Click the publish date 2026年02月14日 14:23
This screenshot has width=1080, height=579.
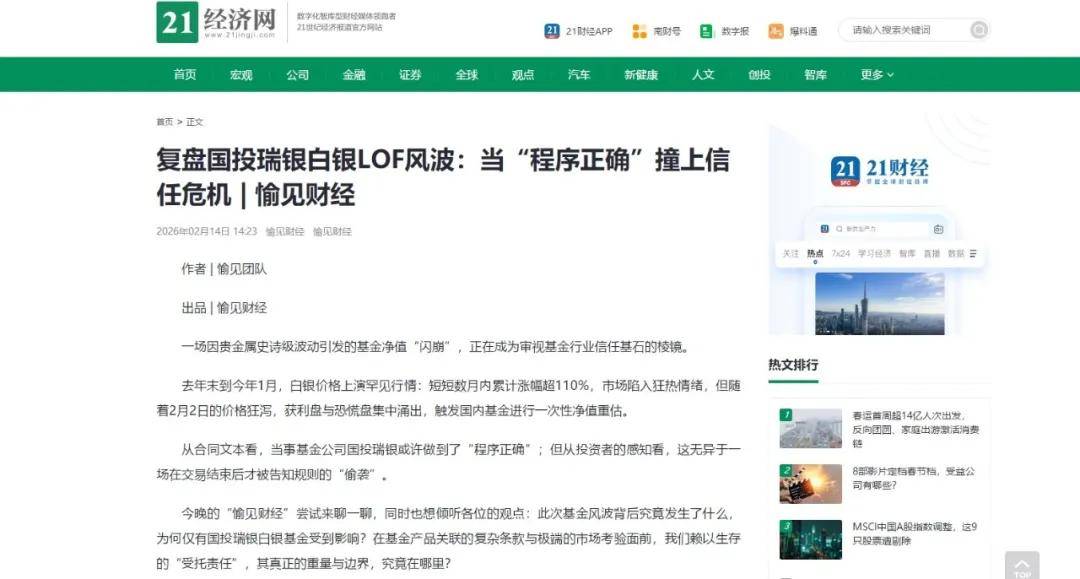tap(207, 231)
